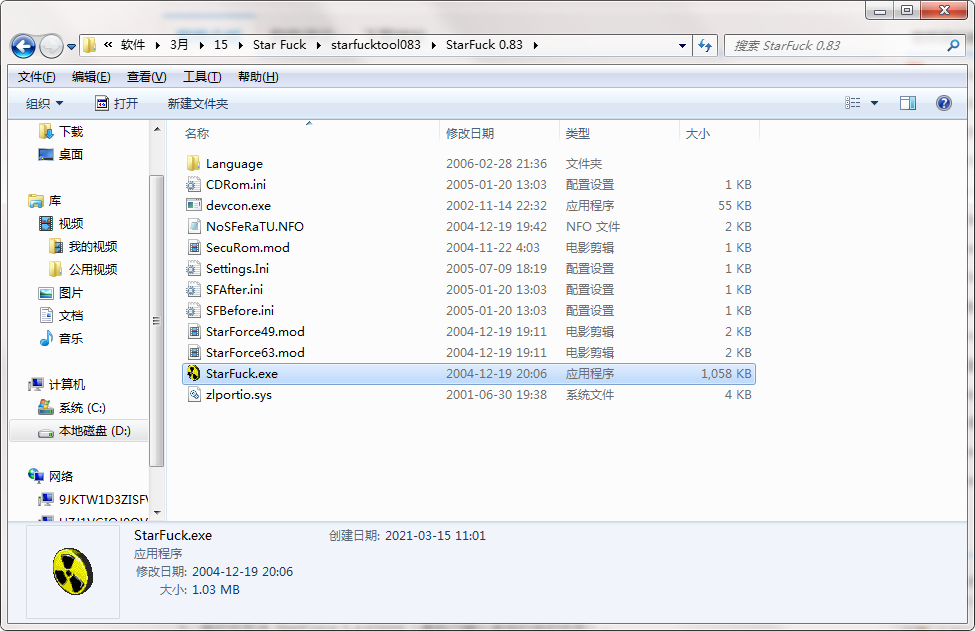This screenshot has height=631, width=975.
Task: Click the navigation pane scroll up arrow
Action: click(x=157, y=129)
